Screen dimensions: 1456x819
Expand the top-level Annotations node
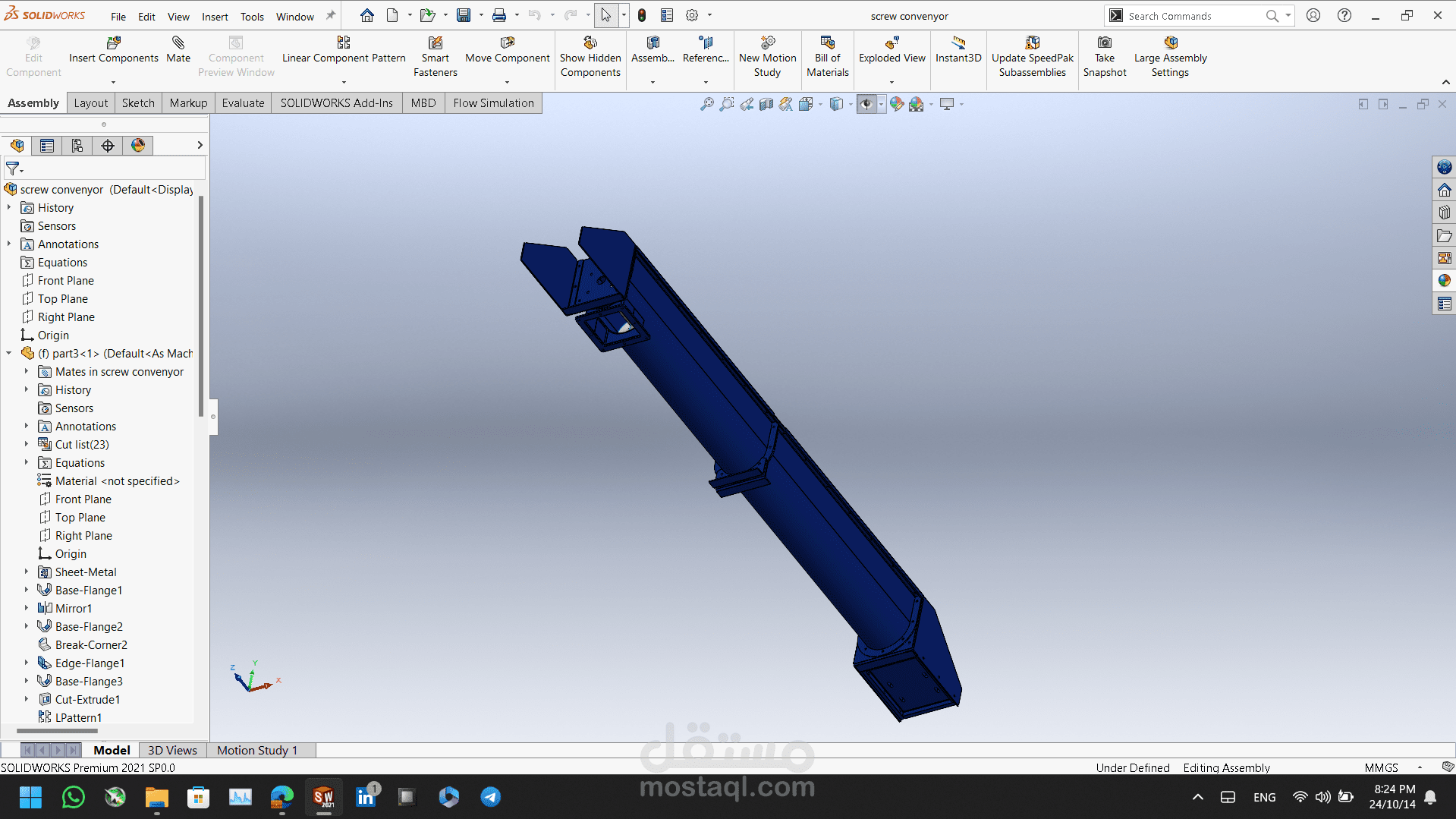(9, 244)
